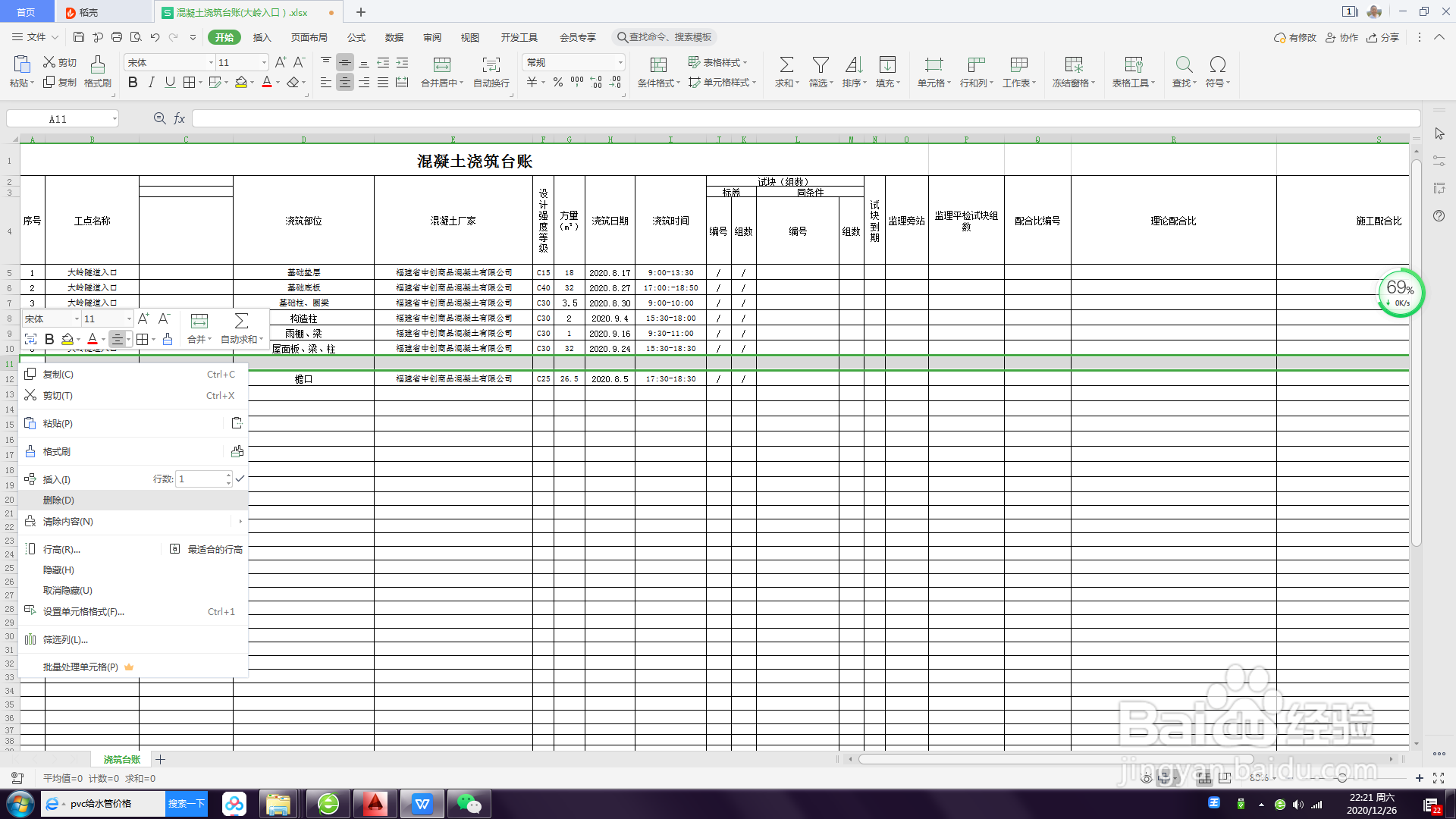Toggle Bold in the ribbon
This screenshot has height=819, width=1456.
coord(133,83)
